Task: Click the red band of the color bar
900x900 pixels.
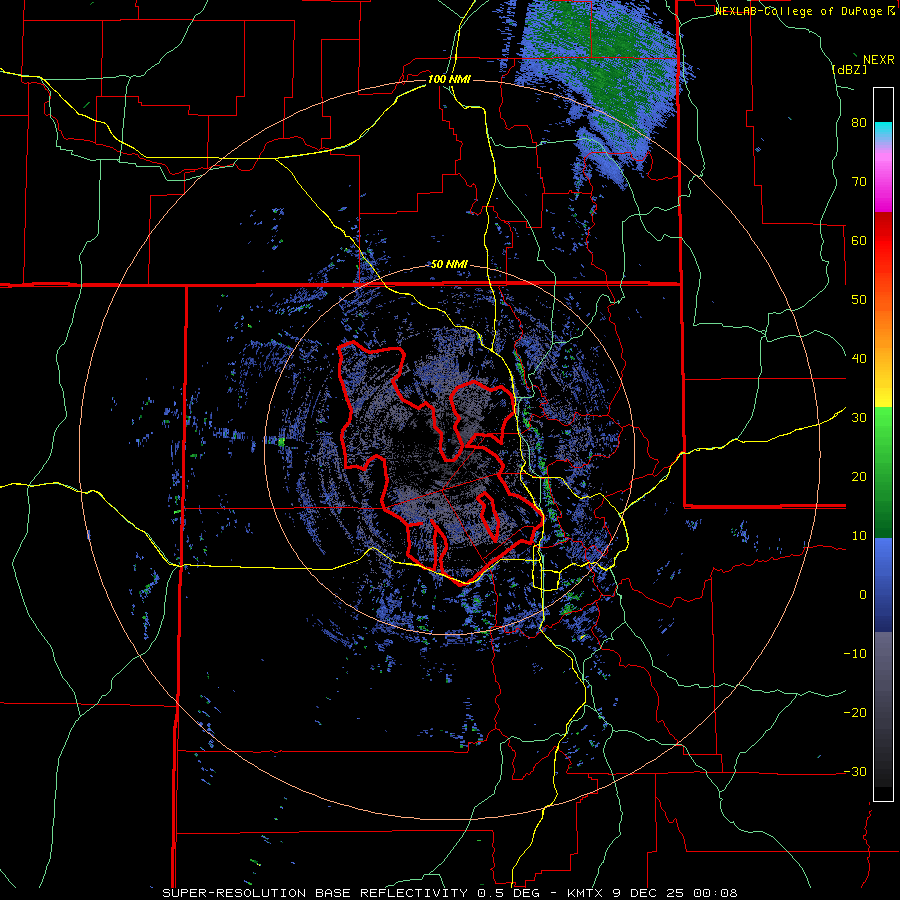Action: 883,241
